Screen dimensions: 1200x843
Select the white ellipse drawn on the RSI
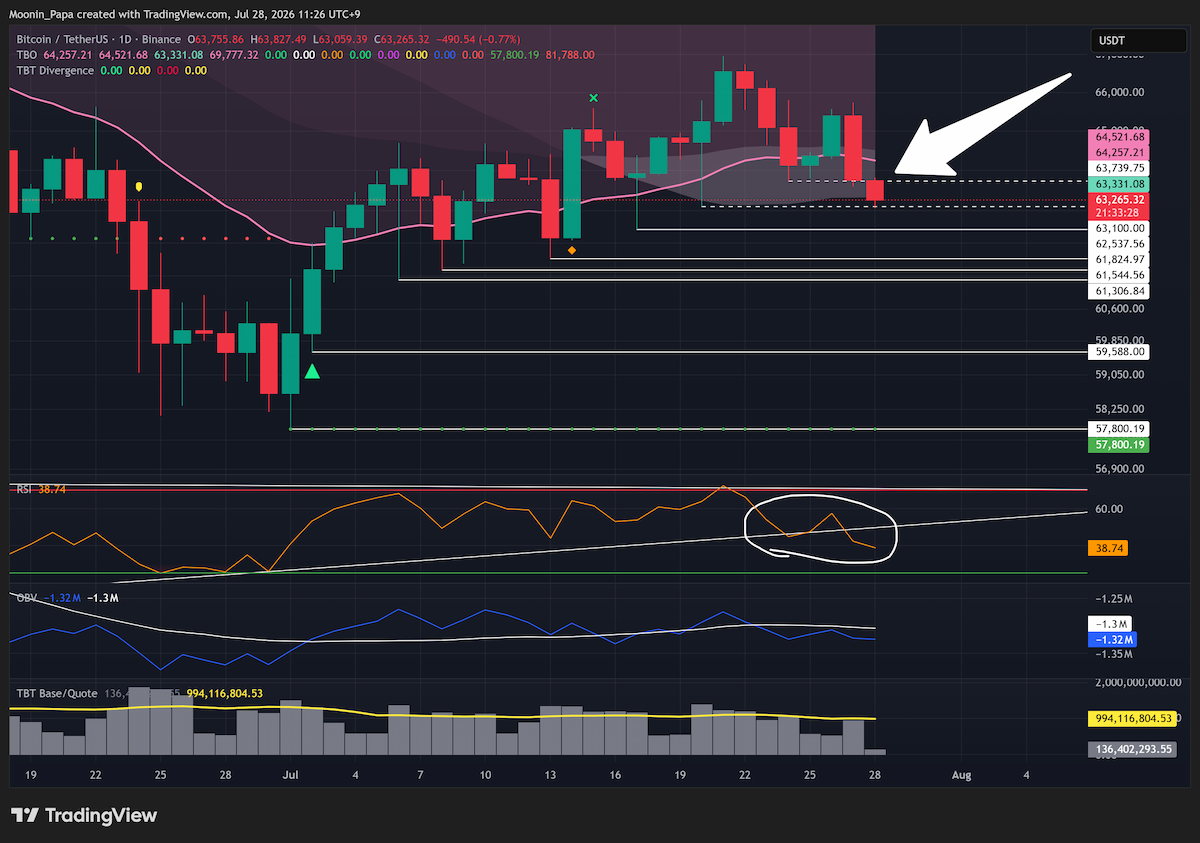(x=821, y=529)
